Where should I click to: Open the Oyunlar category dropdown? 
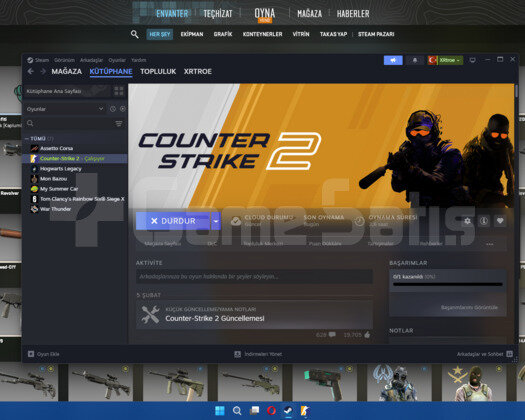pos(65,109)
